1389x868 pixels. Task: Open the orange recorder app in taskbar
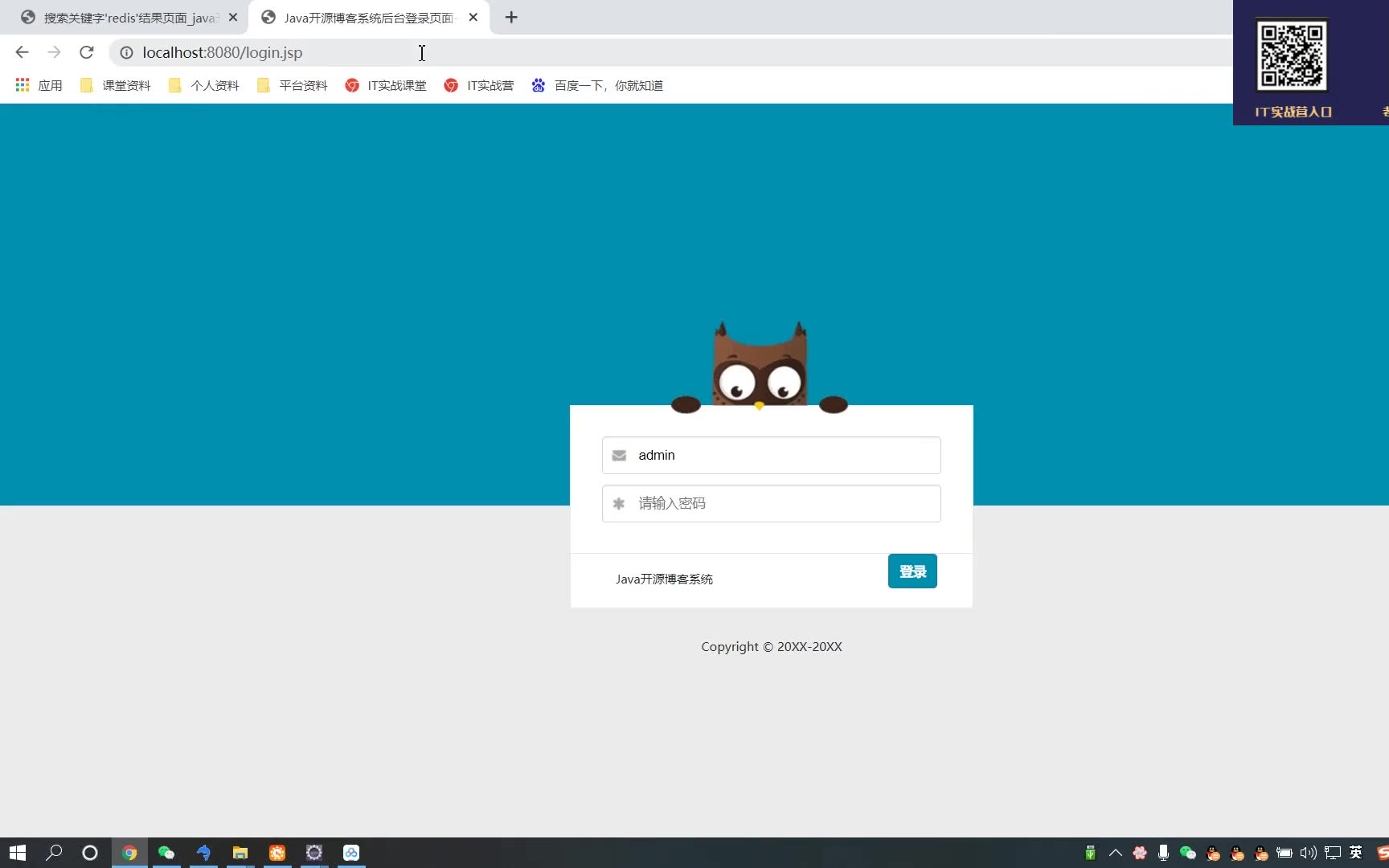277,853
